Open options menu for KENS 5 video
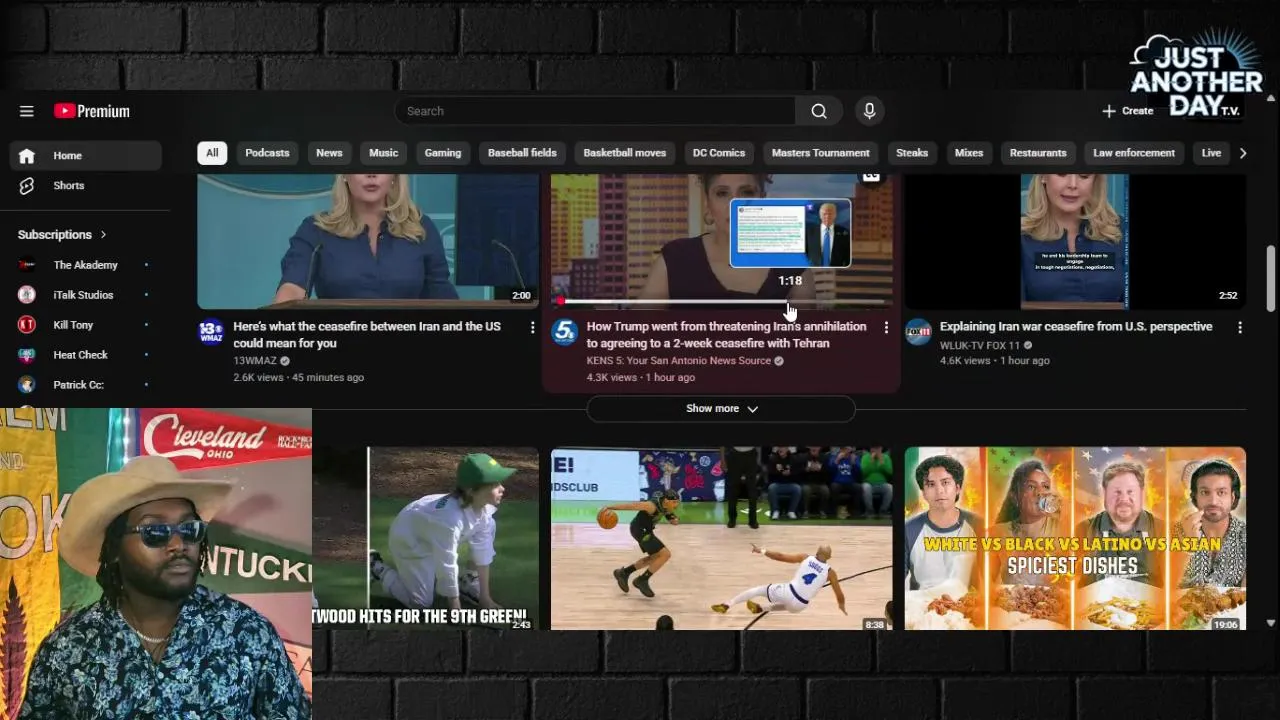The height and width of the screenshot is (720, 1280). click(886, 328)
